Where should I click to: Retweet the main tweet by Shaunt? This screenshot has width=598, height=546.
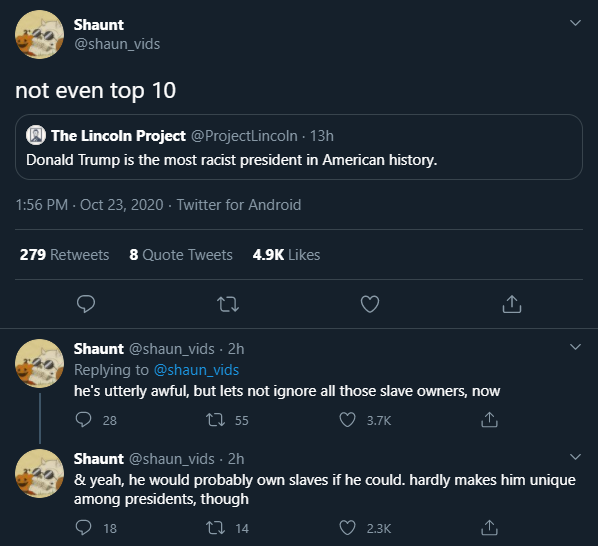coord(228,304)
